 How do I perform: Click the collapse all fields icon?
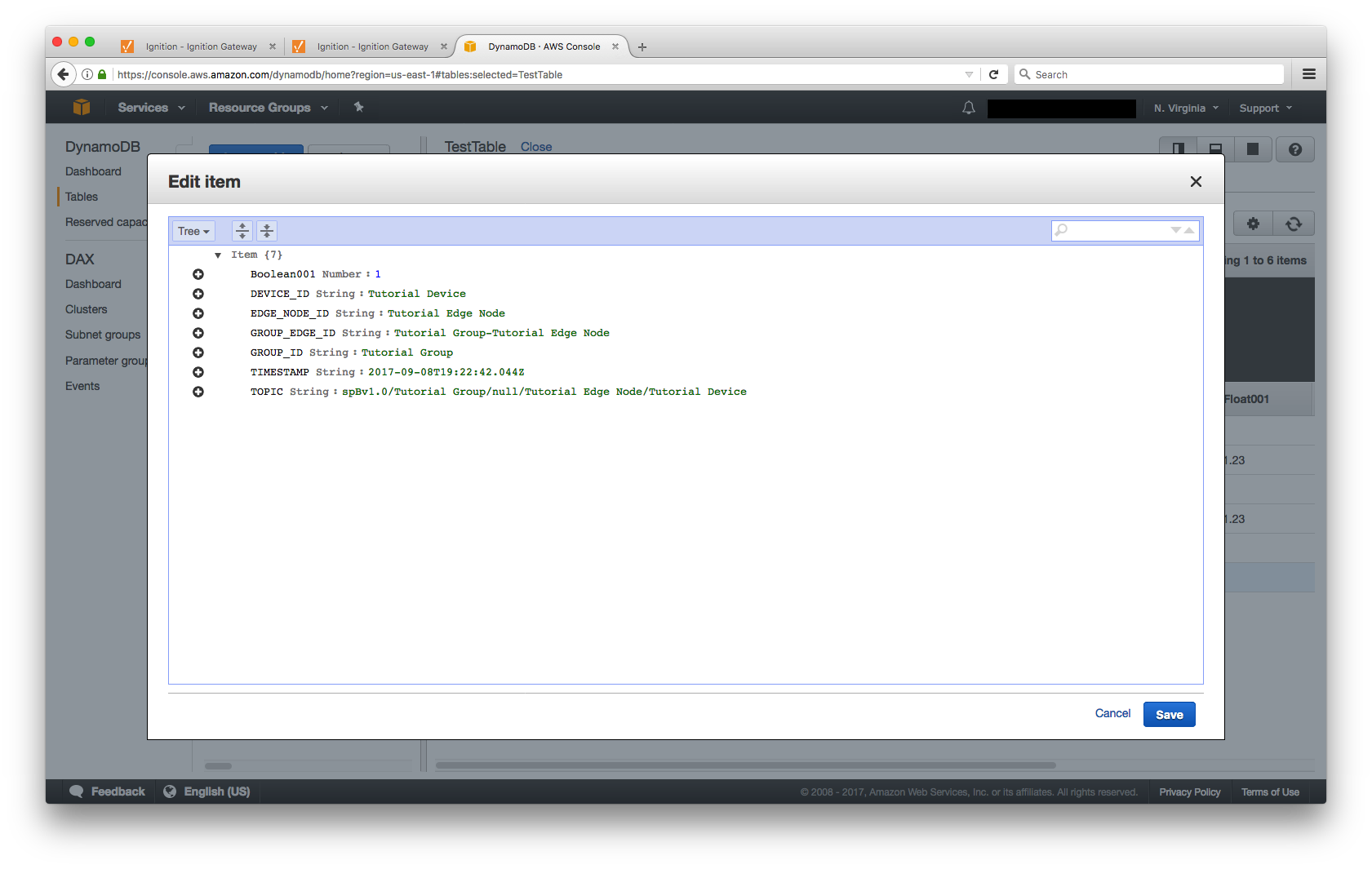tap(267, 231)
